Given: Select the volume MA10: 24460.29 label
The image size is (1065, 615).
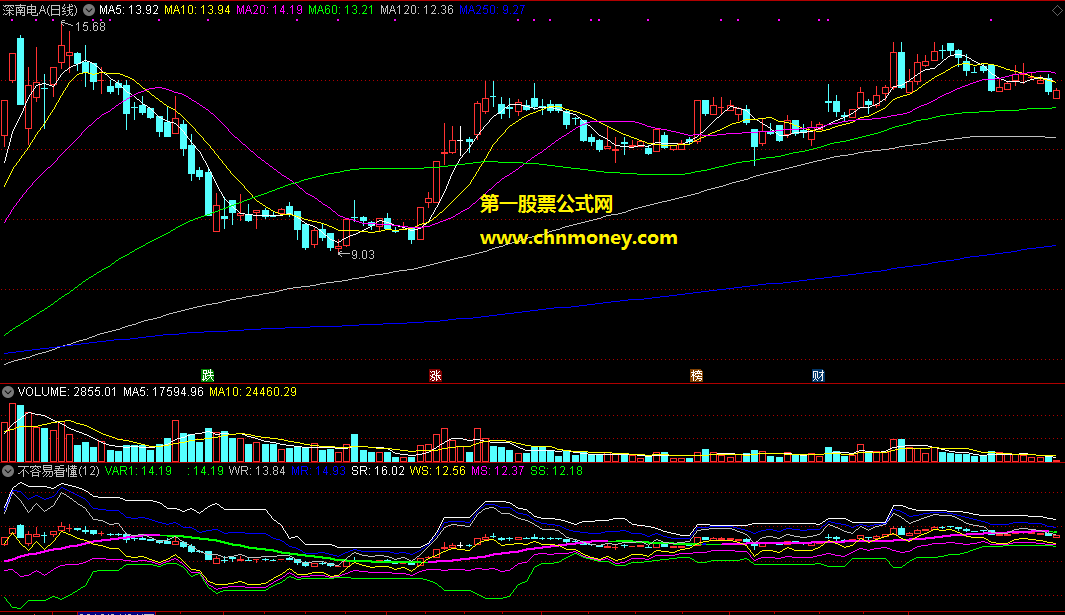Looking at the screenshot, I should pyautogui.click(x=253, y=392).
